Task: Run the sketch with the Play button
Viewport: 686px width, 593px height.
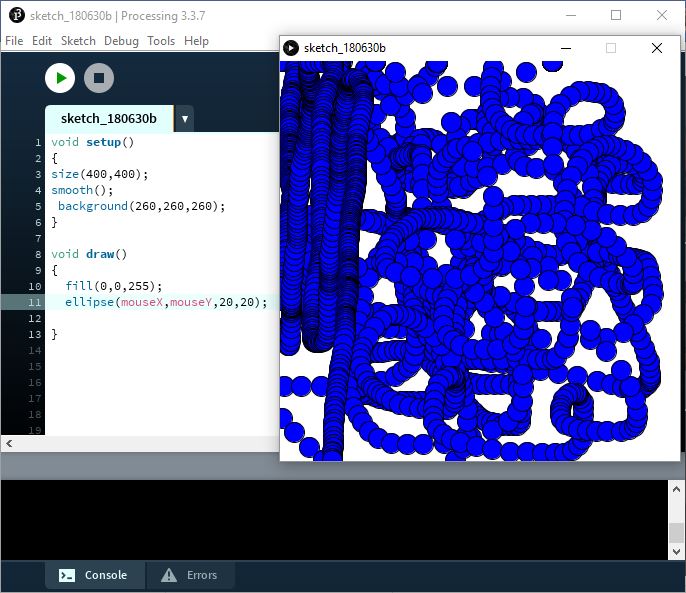Action: pos(60,78)
